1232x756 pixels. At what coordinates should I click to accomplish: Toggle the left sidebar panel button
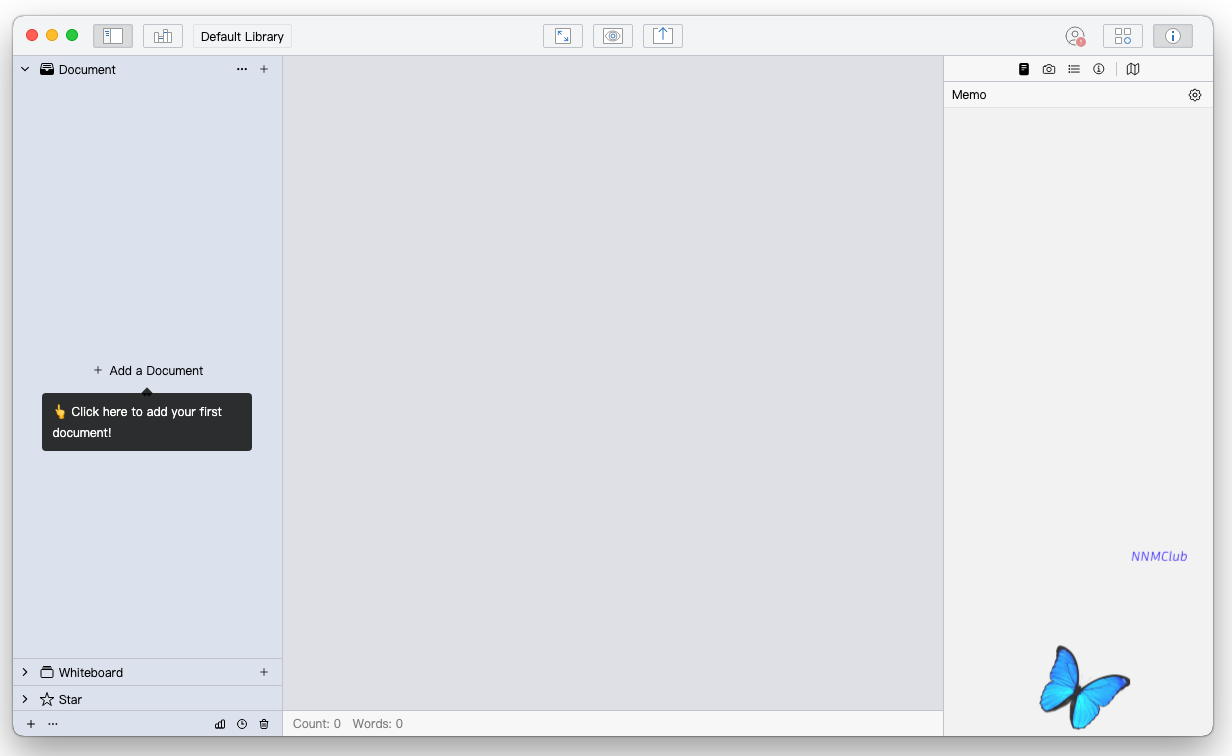pyautogui.click(x=113, y=36)
